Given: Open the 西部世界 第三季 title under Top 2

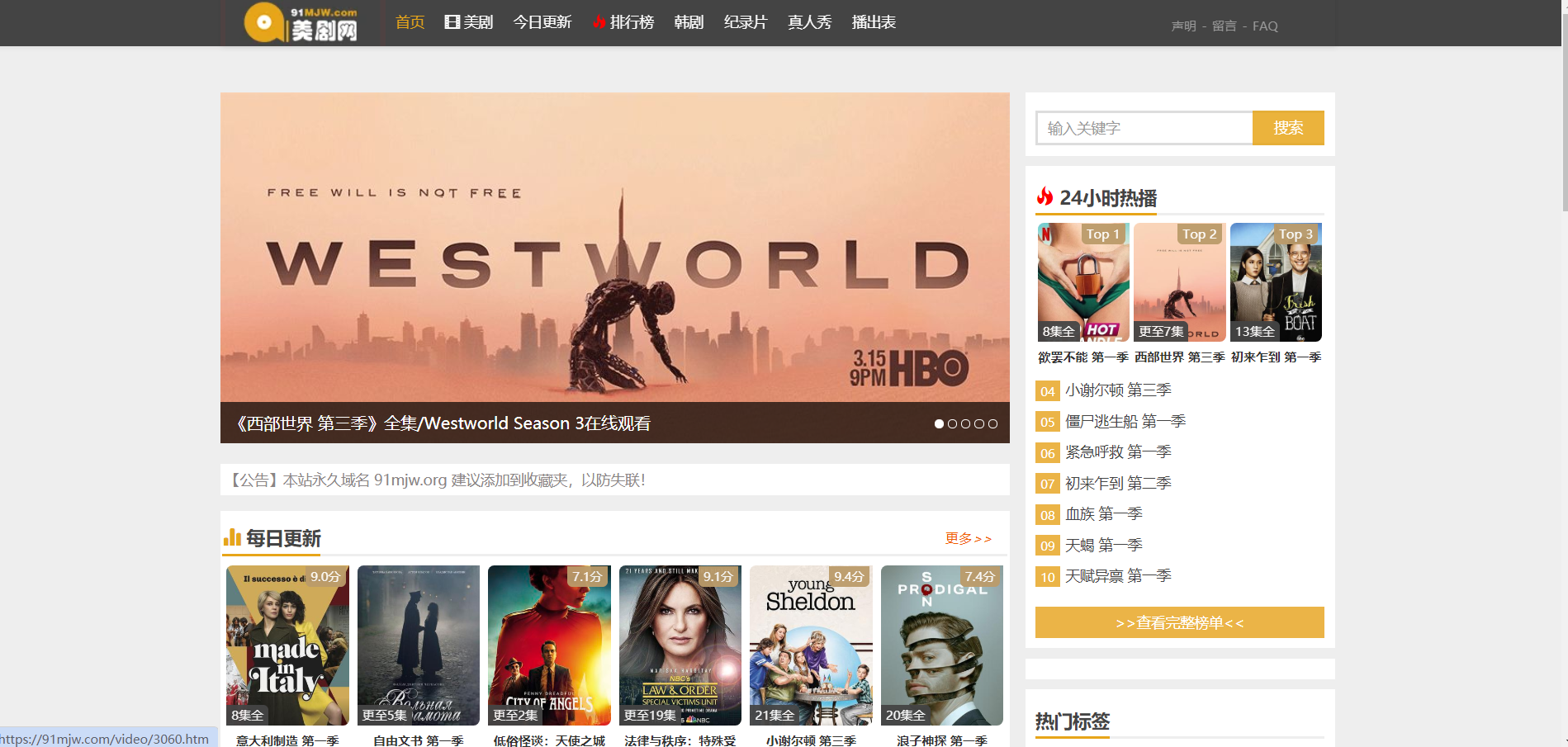Looking at the screenshot, I should (1180, 357).
